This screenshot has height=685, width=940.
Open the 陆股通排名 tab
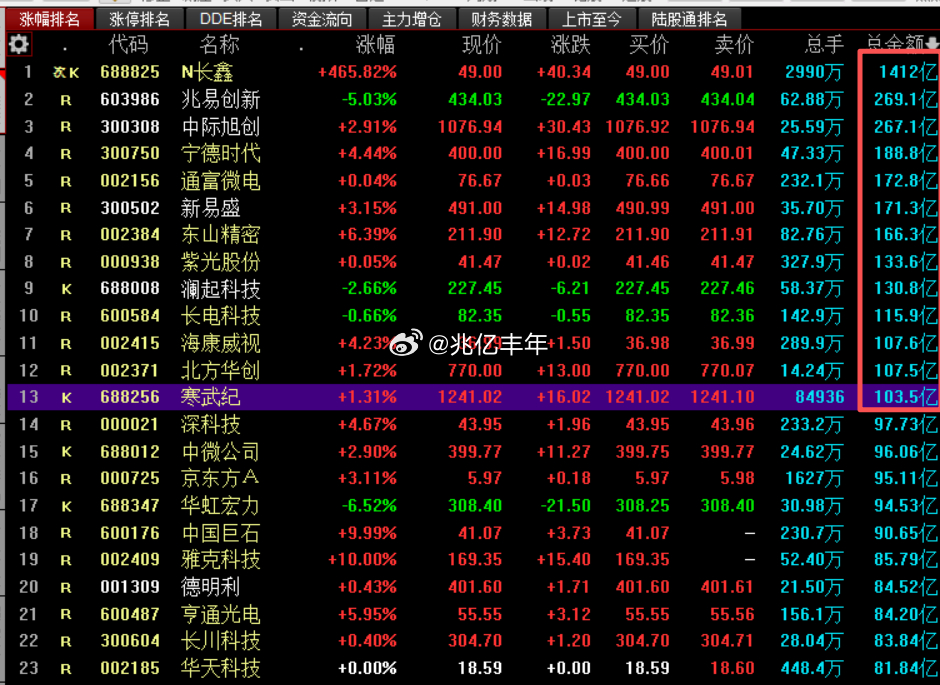(x=689, y=20)
